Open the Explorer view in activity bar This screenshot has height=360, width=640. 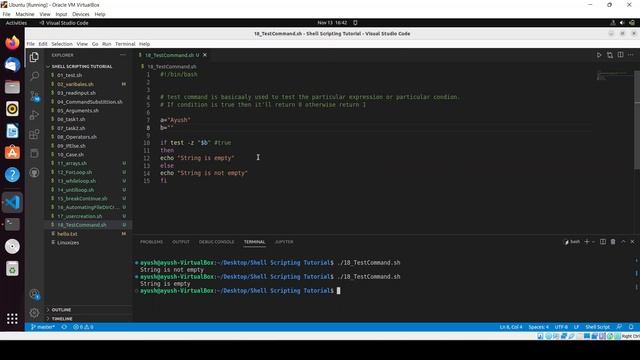point(34,58)
